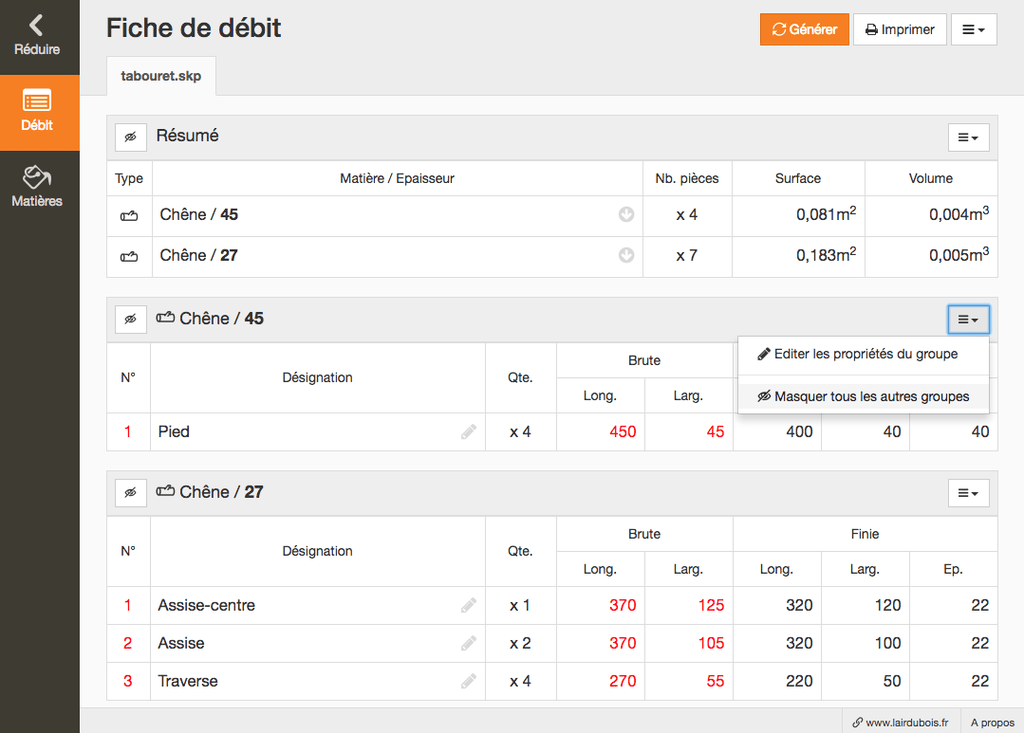This screenshot has width=1024, height=733.
Task: Click pencil icon for Assise-centre row
Action: (468, 606)
